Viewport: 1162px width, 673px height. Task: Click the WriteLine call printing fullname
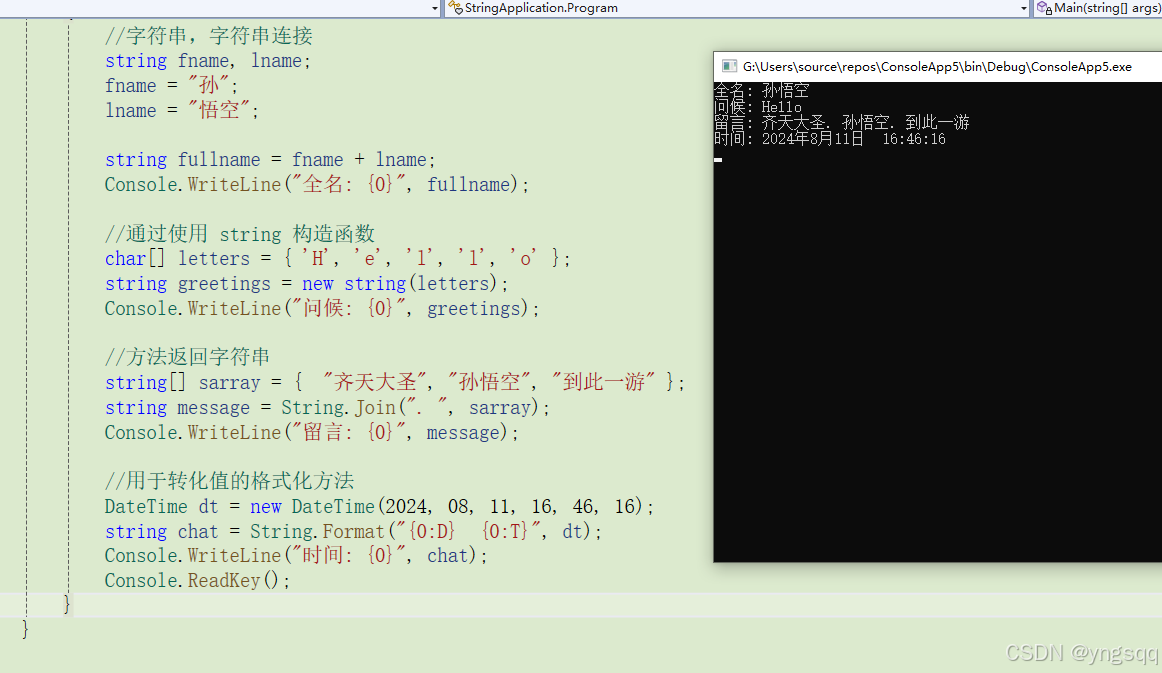316,185
